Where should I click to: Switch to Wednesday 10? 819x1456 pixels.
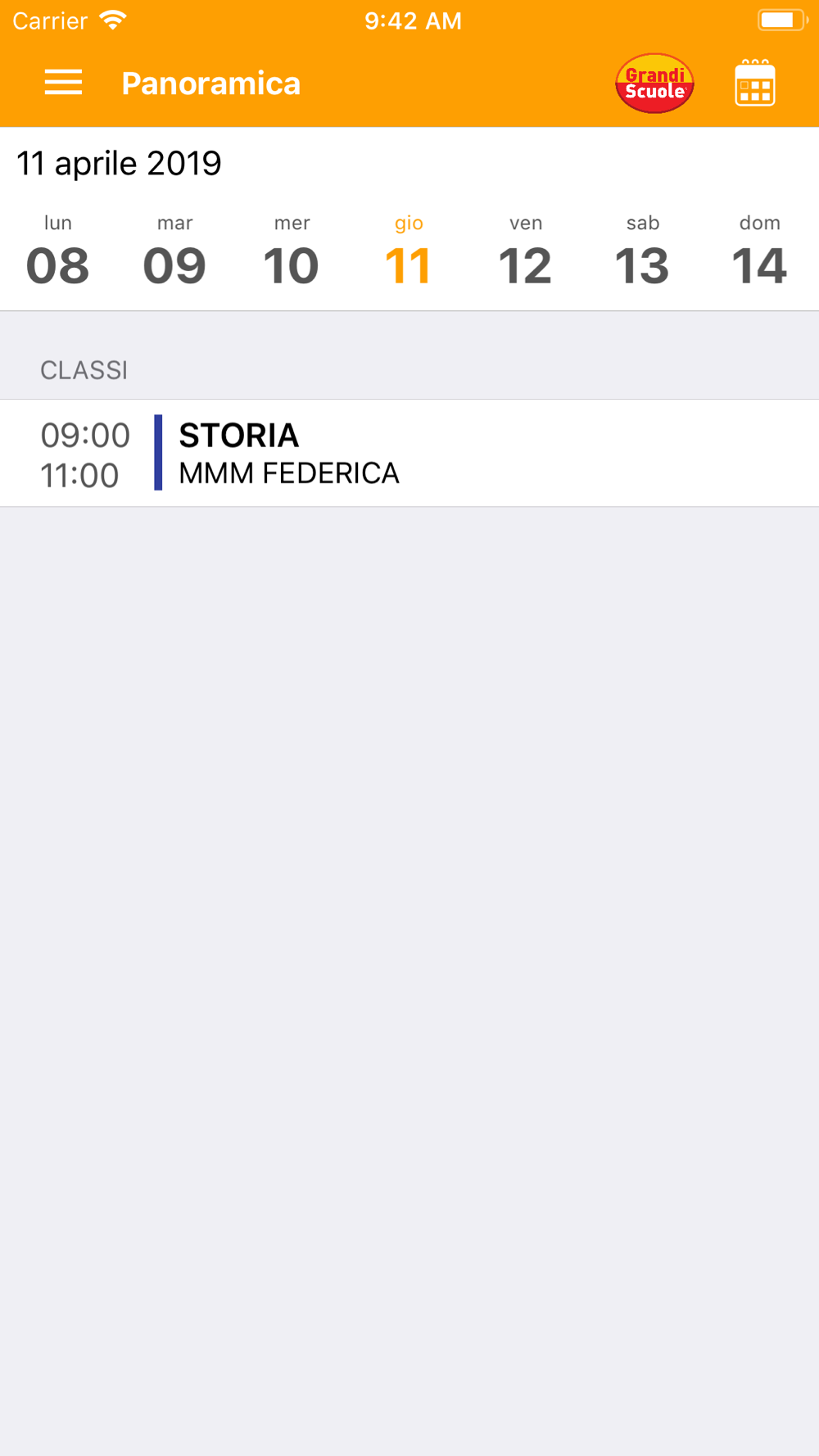point(292,251)
